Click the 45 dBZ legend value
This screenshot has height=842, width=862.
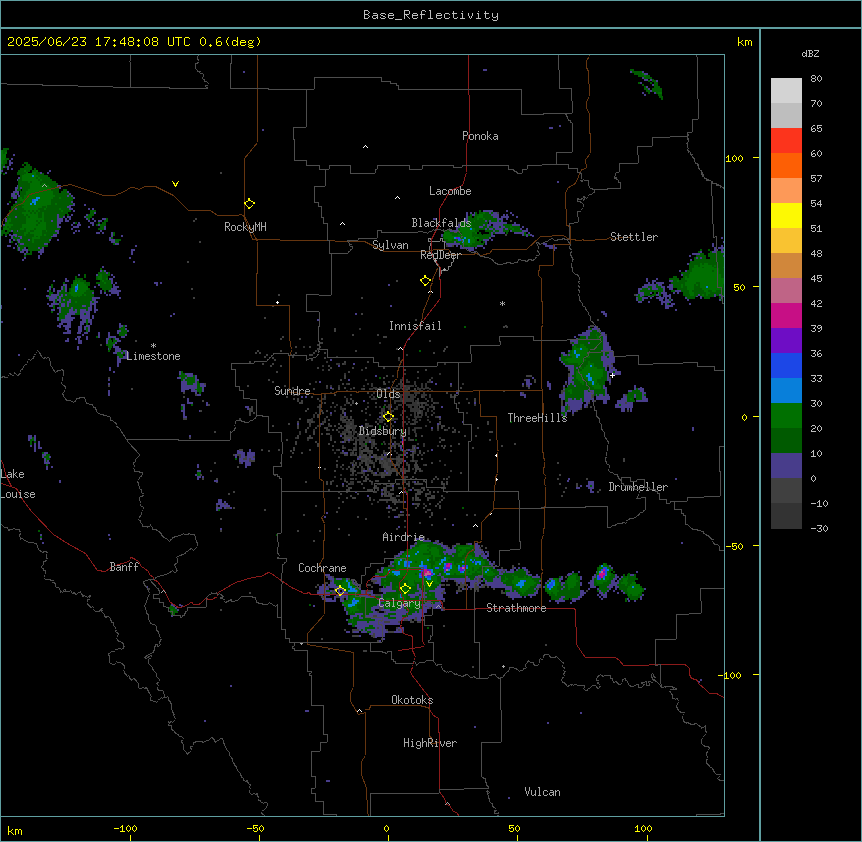tap(816, 279)
